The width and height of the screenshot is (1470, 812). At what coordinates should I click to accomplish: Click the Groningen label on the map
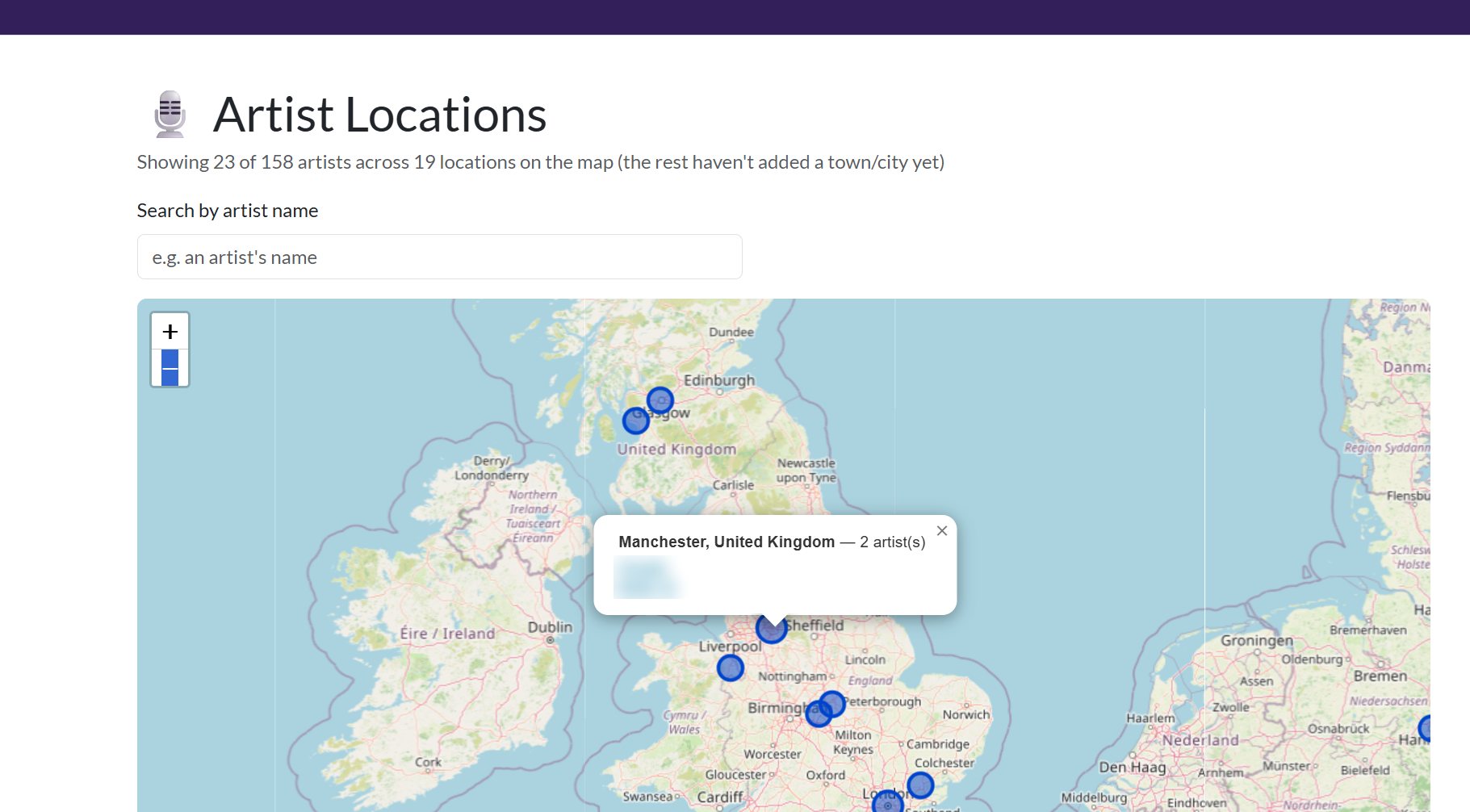(1256, 641)
